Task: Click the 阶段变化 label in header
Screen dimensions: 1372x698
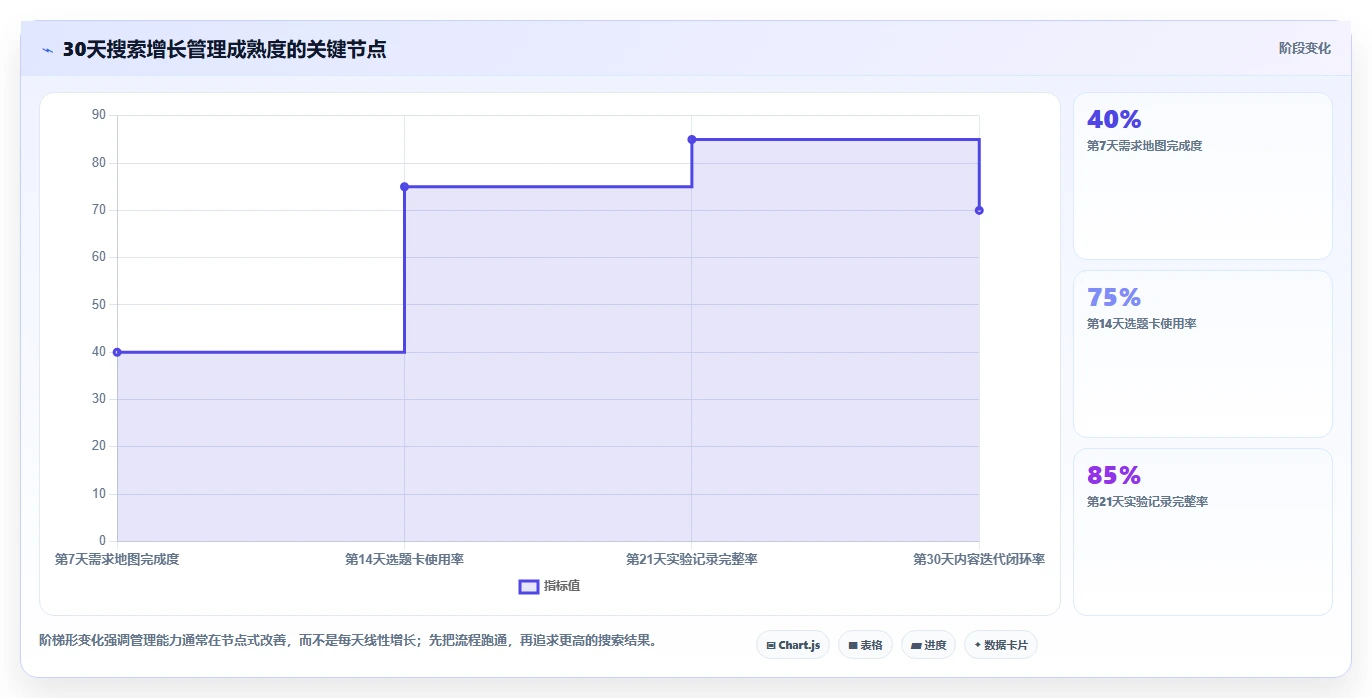Action: [x=1305, y=48]
